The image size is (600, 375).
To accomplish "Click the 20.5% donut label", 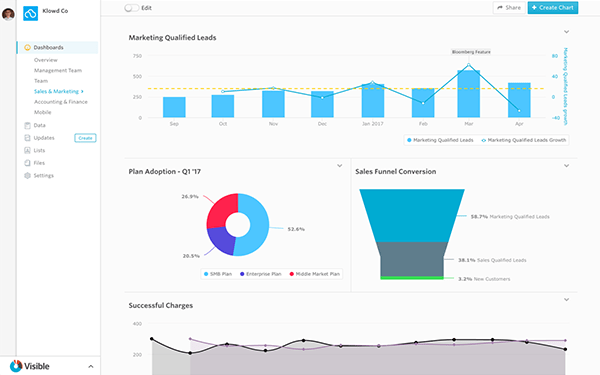I will (191, 256).
